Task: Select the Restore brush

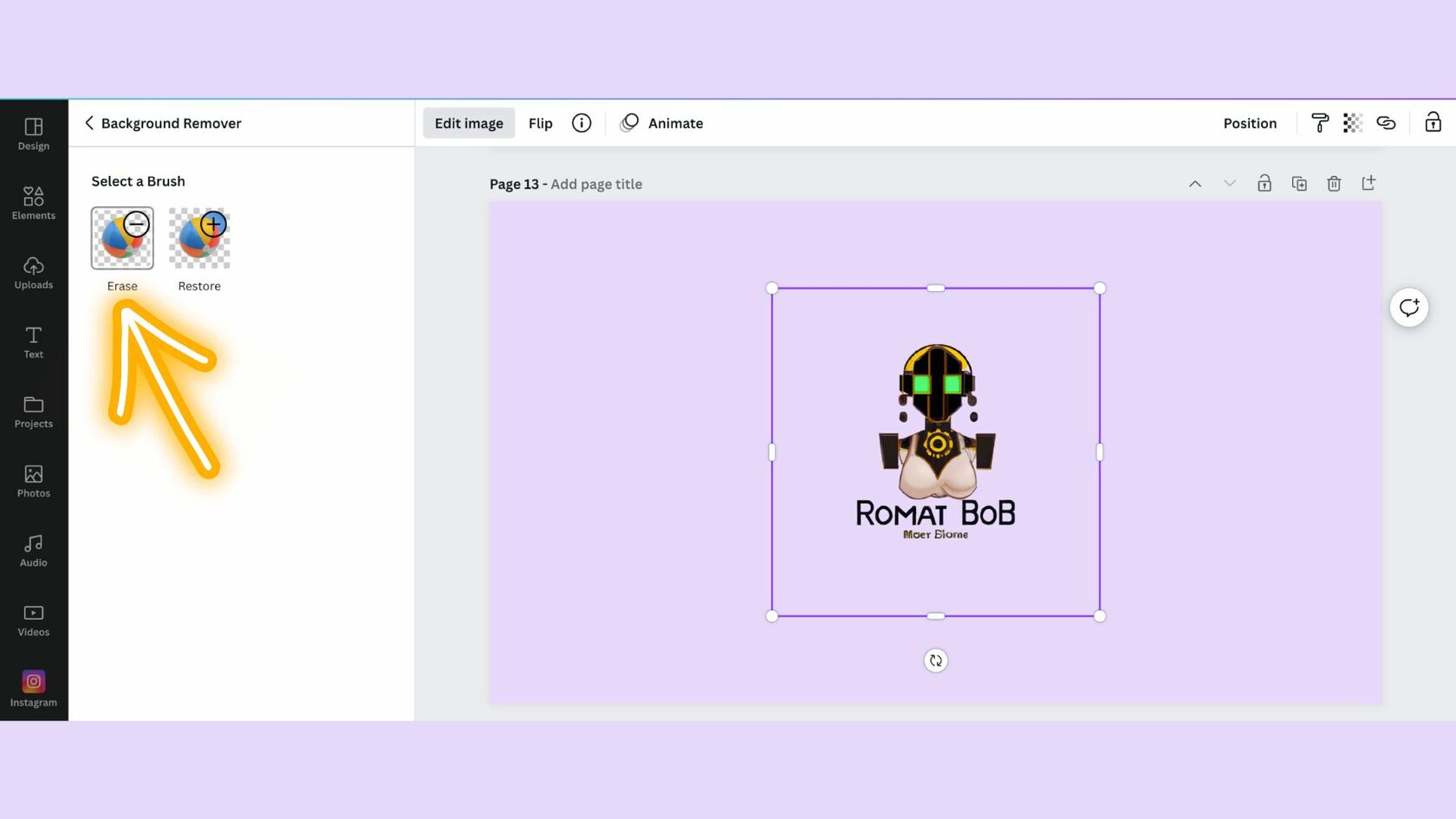Action: click(199, 238)
